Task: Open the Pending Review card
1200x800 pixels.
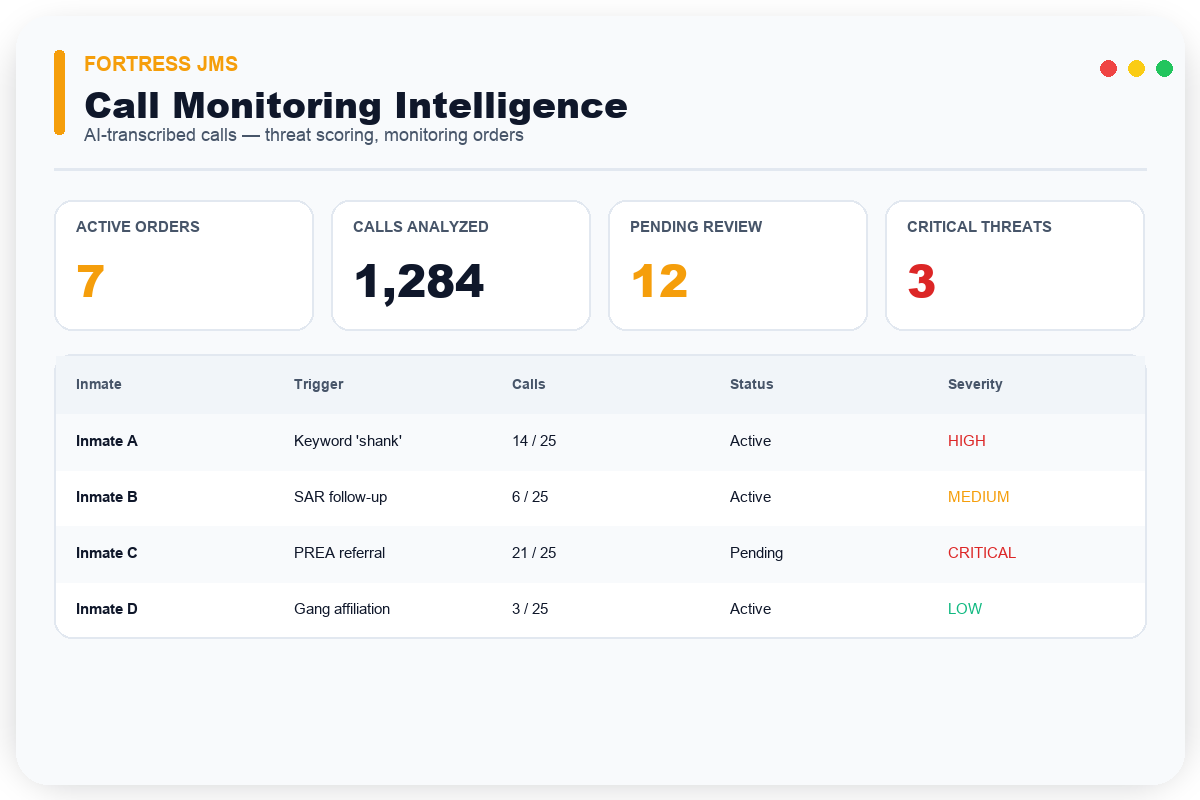Action: coord(738,265)
